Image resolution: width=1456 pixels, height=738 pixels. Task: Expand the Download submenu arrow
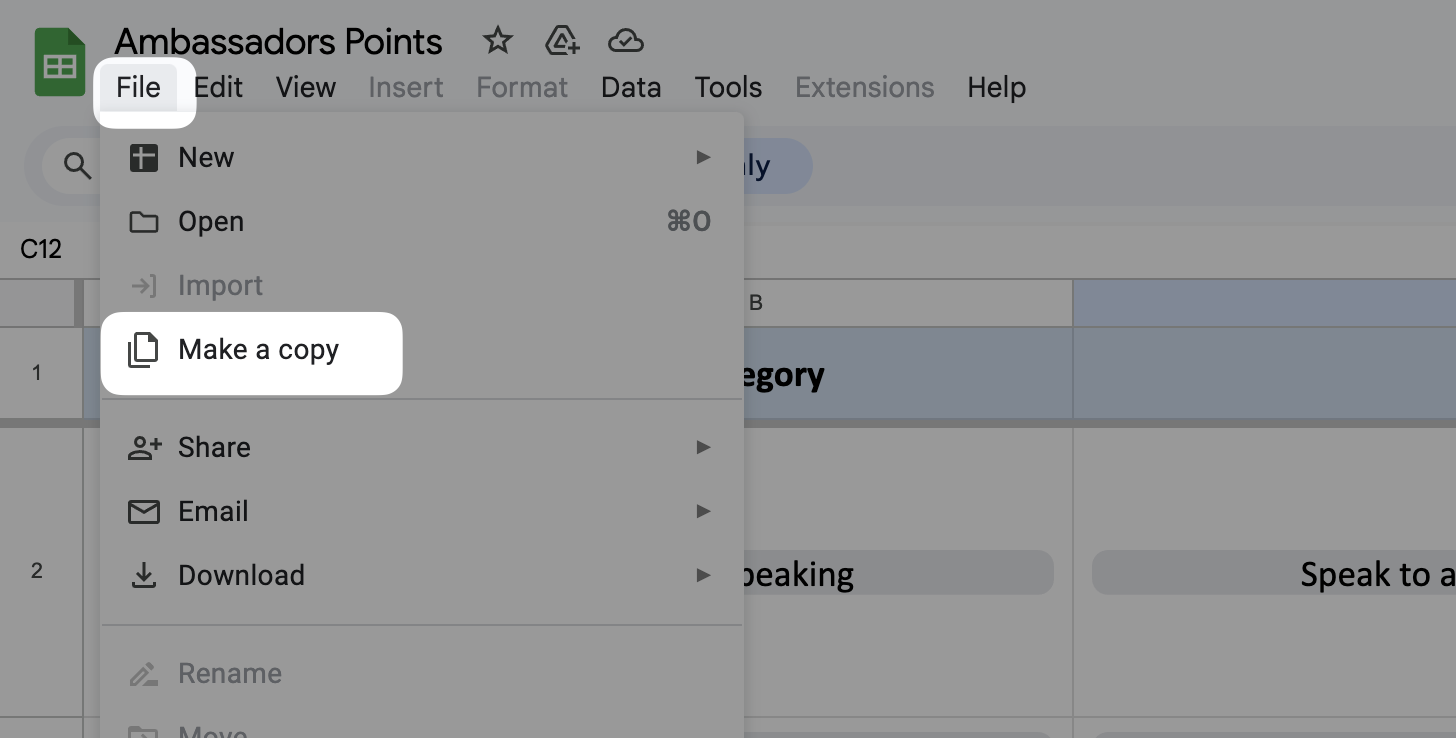[704, 575]
